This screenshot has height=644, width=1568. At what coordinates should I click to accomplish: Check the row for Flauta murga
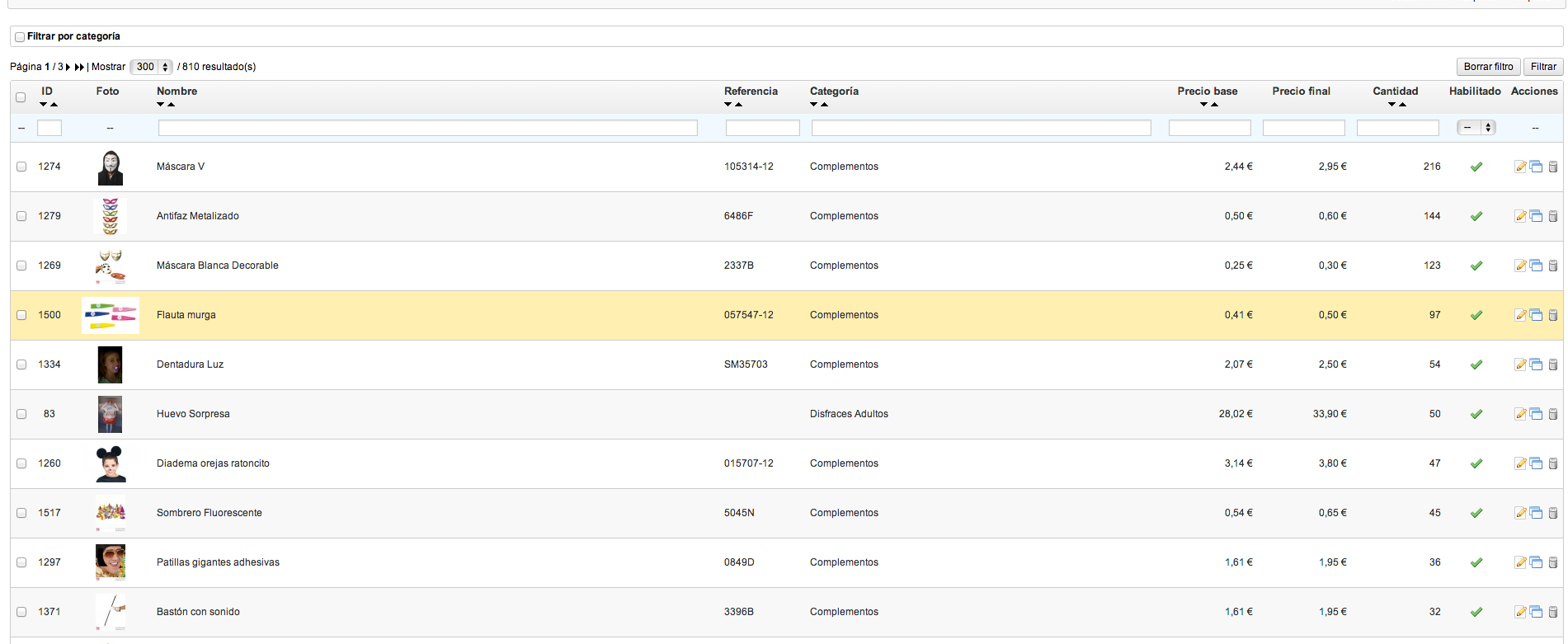coord(21,315)
